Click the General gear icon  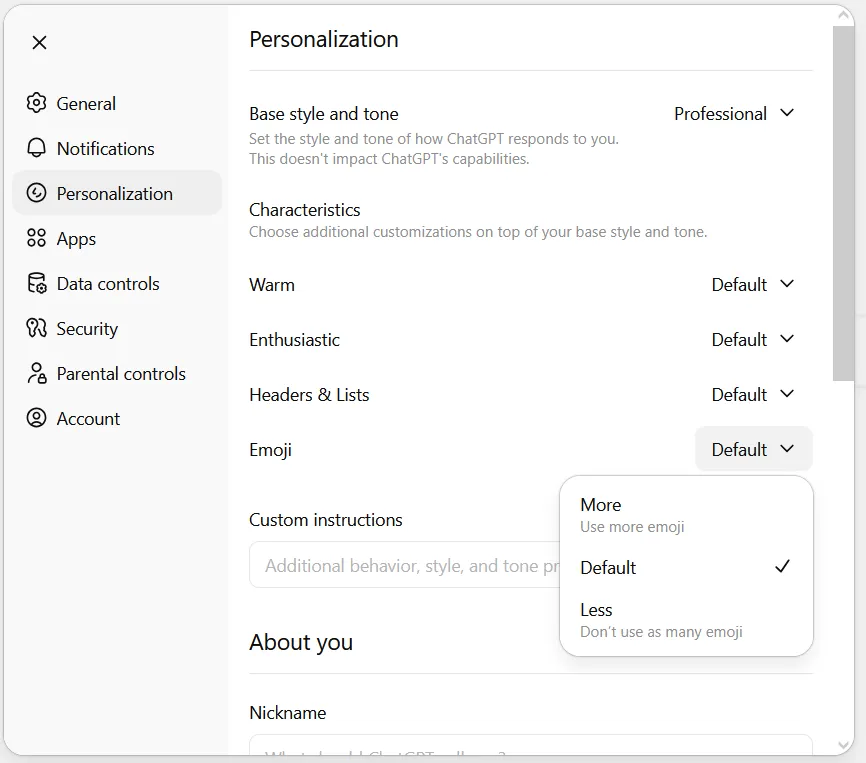click(x=37, y=103)
